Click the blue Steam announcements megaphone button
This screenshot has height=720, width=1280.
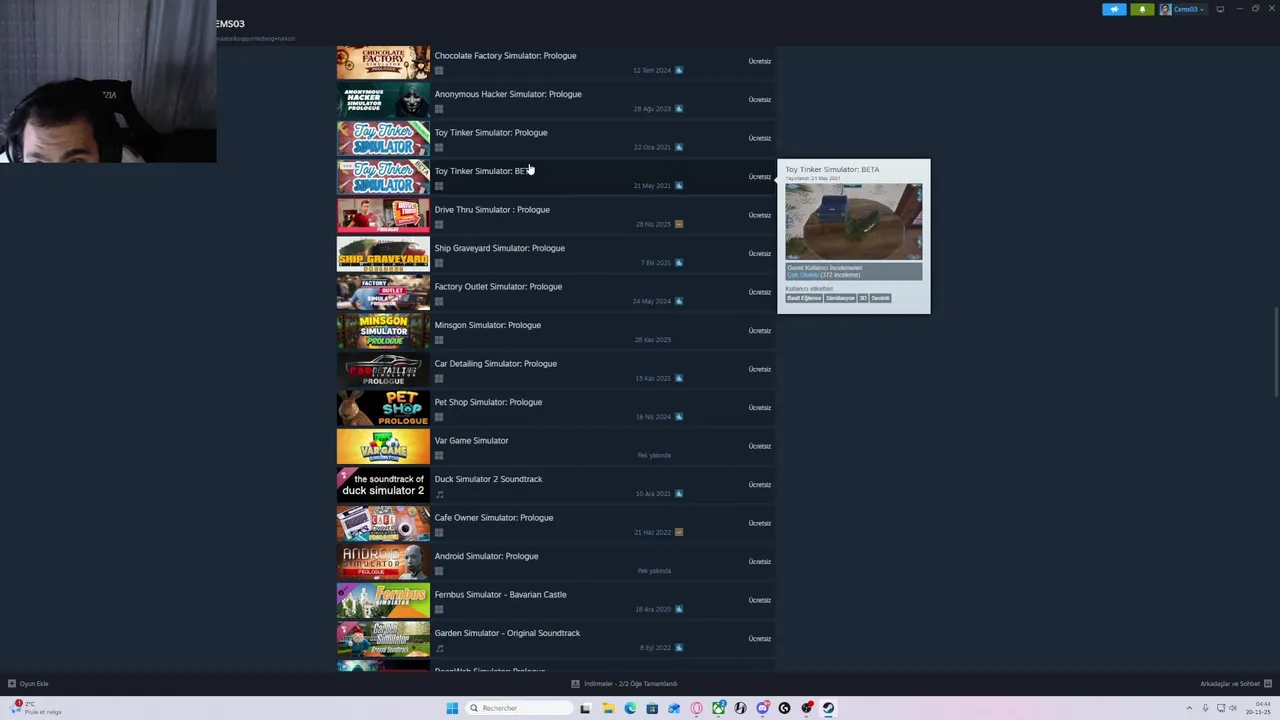pos(1114,9)
